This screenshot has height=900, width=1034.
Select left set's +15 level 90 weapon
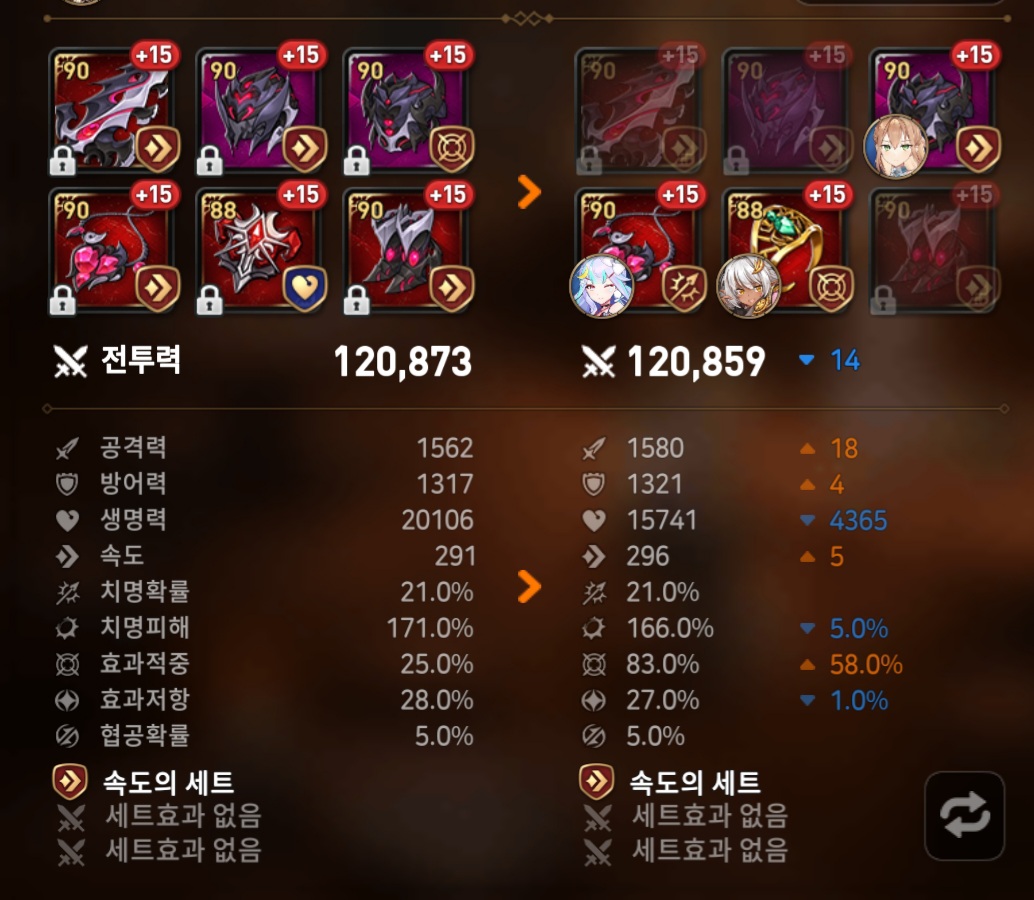114,110
